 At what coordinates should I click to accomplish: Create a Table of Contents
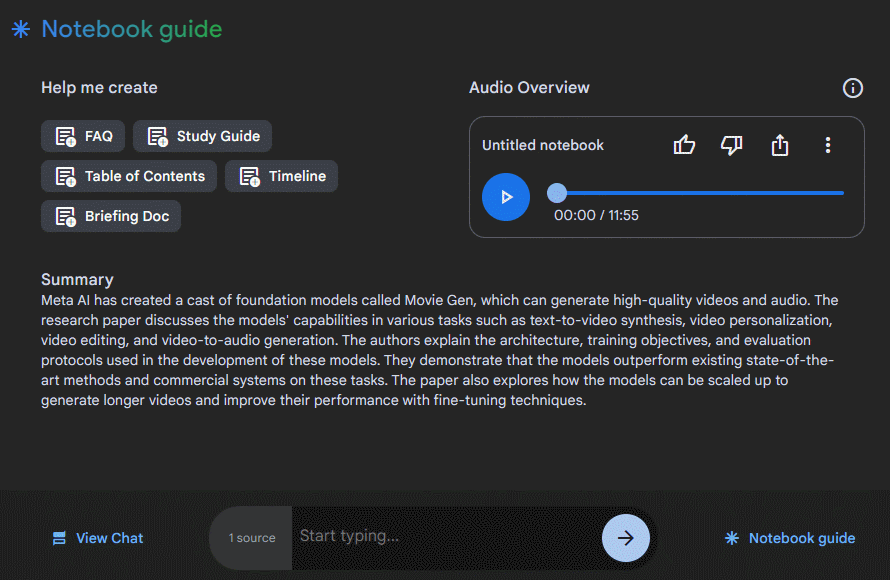pyautogui.click(x=129, y=176)
